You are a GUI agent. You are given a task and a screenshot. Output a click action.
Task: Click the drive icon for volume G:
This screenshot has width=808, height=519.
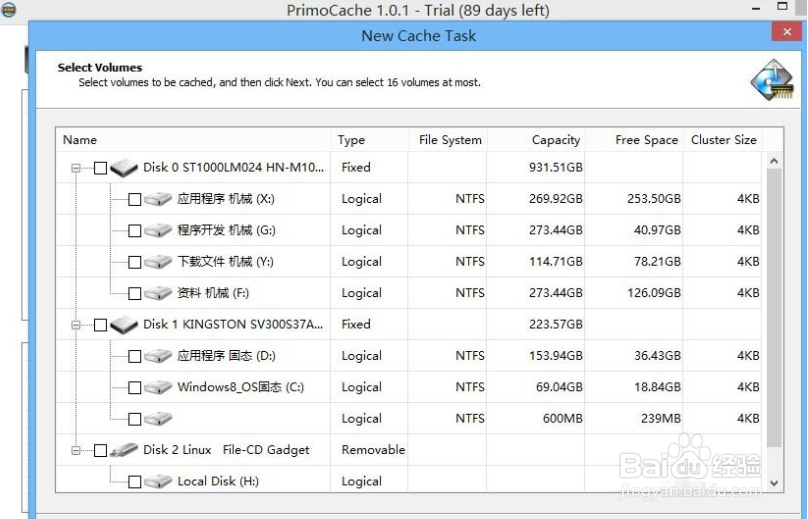[158, 230]
